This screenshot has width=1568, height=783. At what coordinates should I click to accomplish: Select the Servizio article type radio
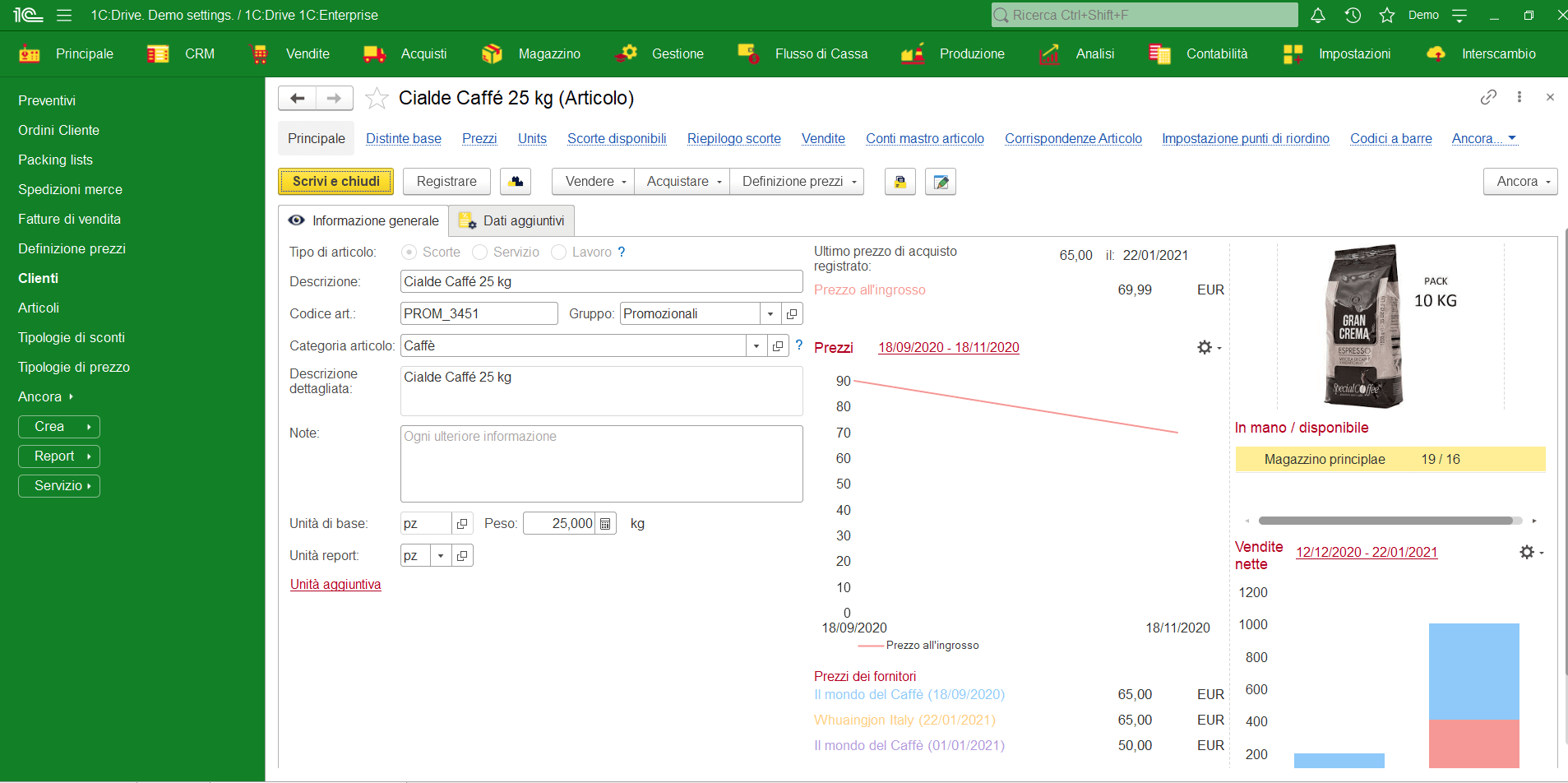479,252
